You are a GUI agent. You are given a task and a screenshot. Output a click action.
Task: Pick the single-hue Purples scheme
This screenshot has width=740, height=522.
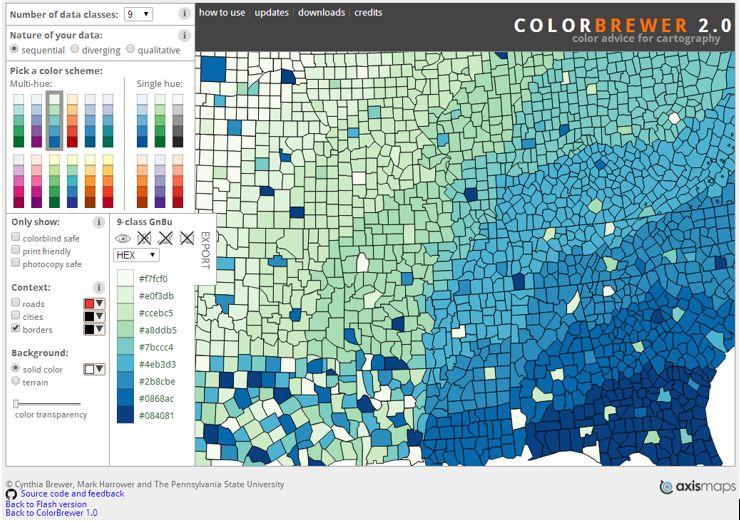coord(160,181)
